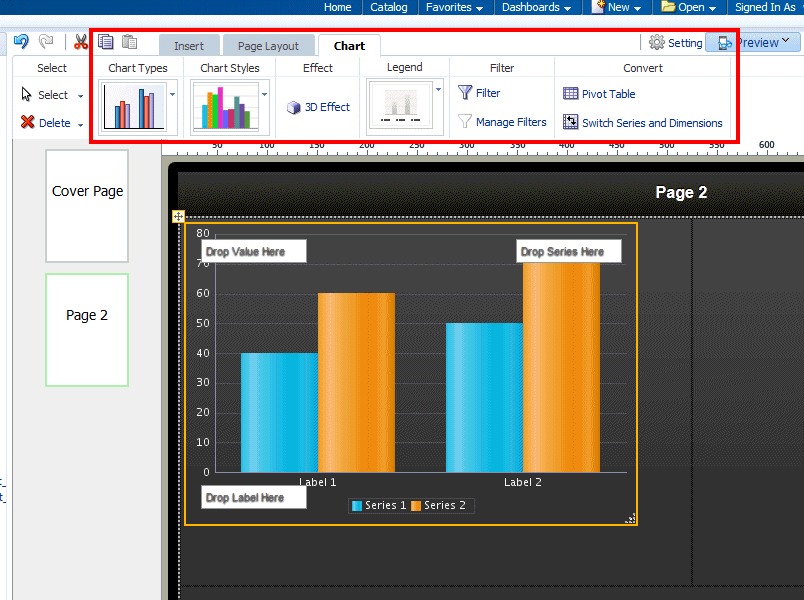Select the bar chart type thumbnail

coord(134,107)
